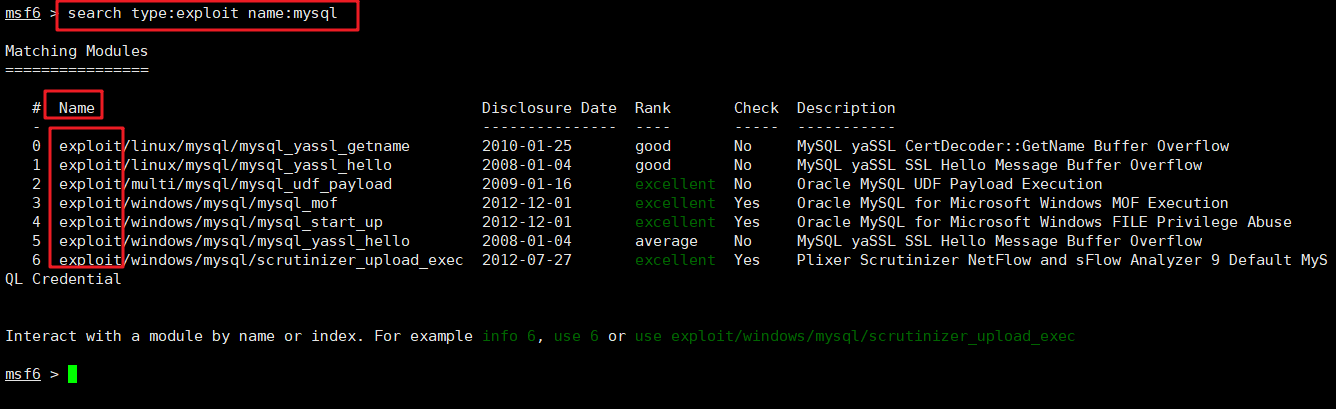Viewport: 1336px width, 409px height.
Task: Click the Check column header
Action: coord(756,108)
